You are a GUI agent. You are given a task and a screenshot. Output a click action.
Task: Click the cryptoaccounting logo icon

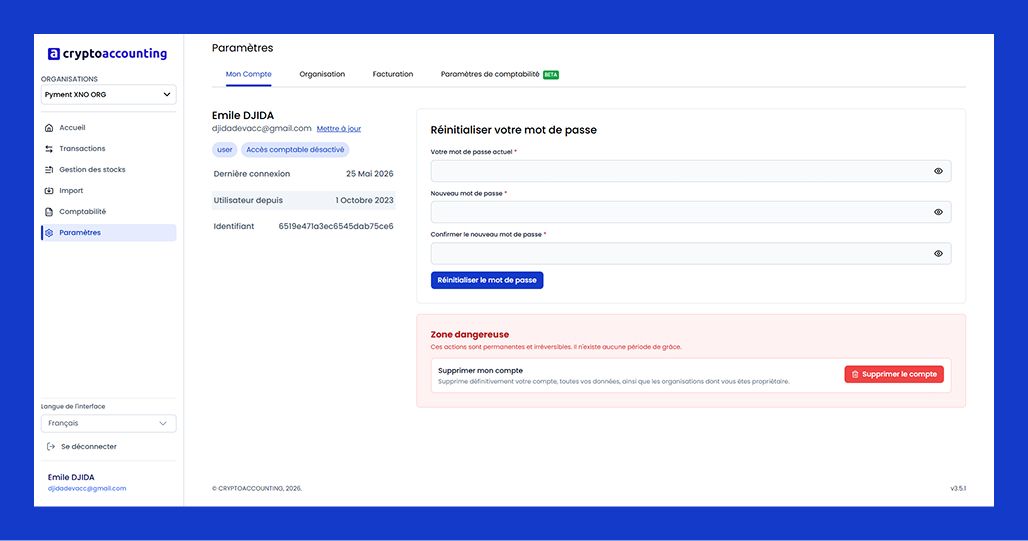tap(54, 54)
